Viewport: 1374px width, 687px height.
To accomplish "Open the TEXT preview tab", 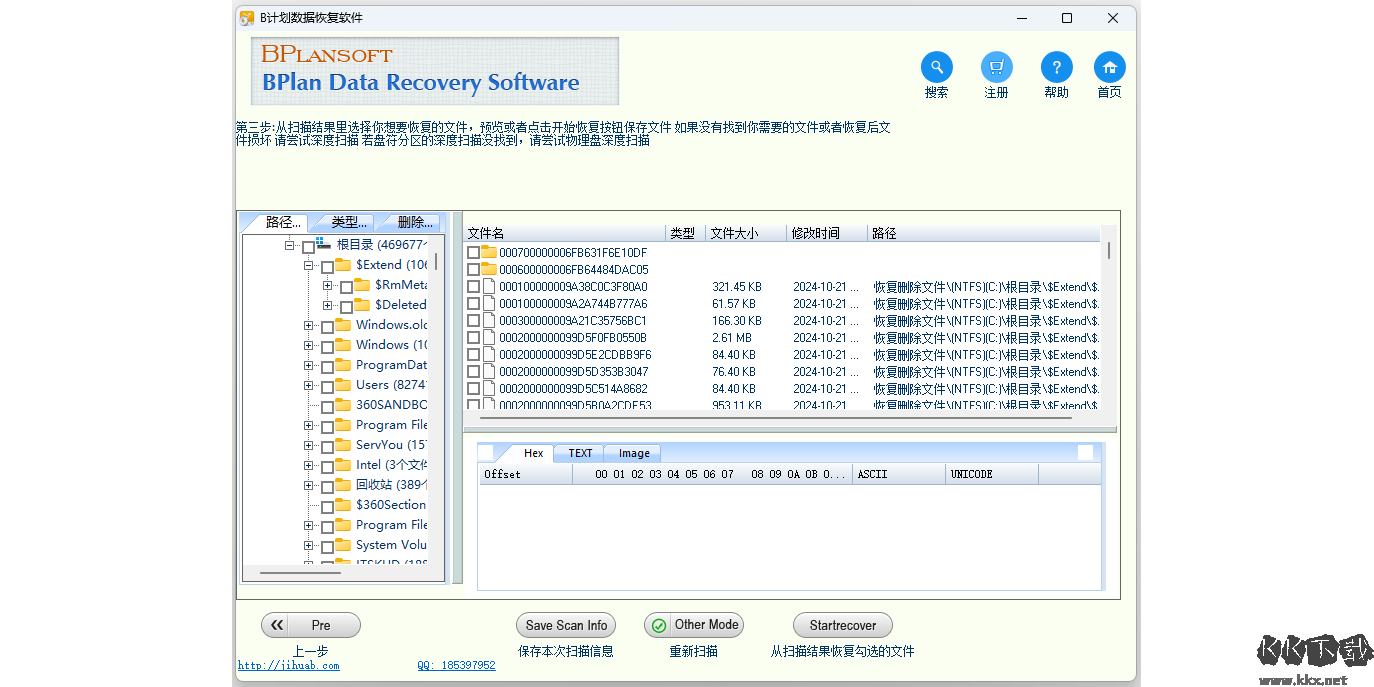I will 580,453.
